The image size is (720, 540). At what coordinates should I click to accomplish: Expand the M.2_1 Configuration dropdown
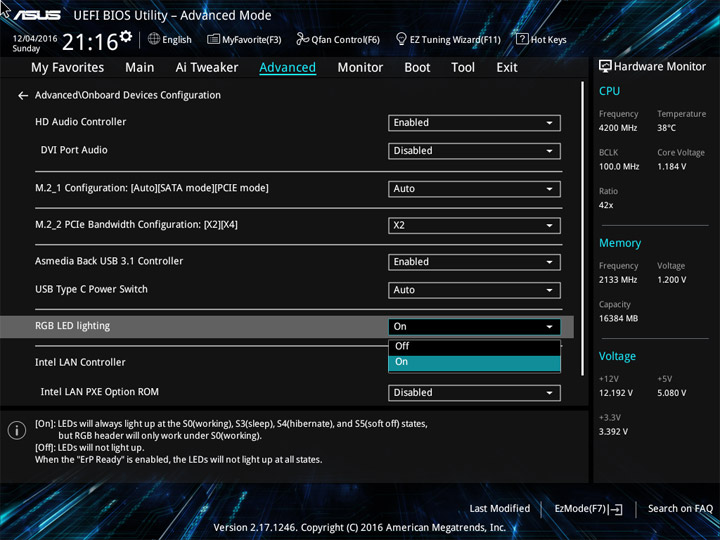pos(474,189)
